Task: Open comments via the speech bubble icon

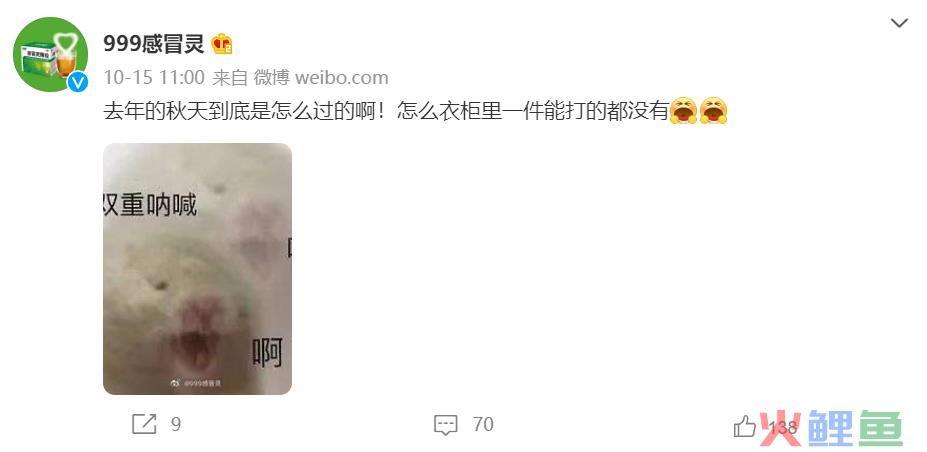Action: pos(445,425)
